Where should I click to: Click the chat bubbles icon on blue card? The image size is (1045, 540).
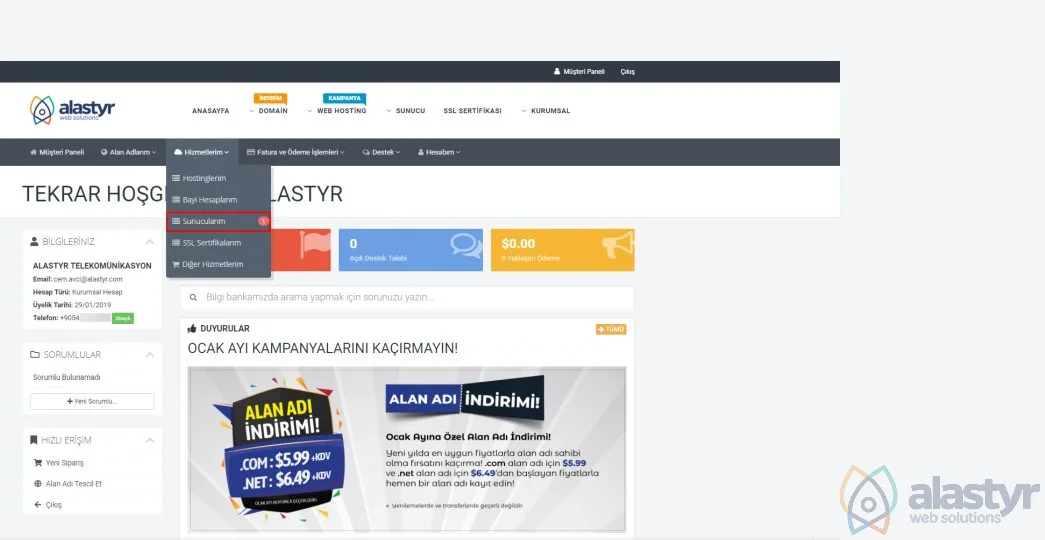pyautogui.click(x=465, y=245)
